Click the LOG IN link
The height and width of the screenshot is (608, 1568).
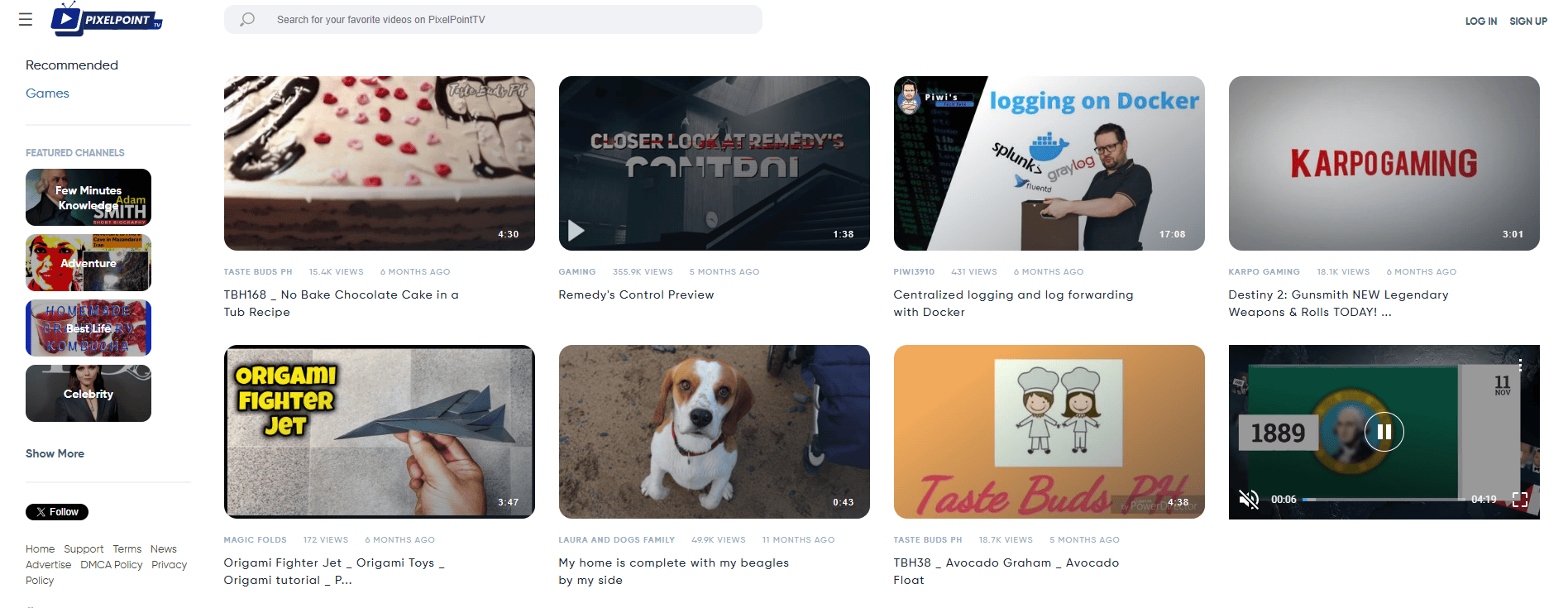1480,22
